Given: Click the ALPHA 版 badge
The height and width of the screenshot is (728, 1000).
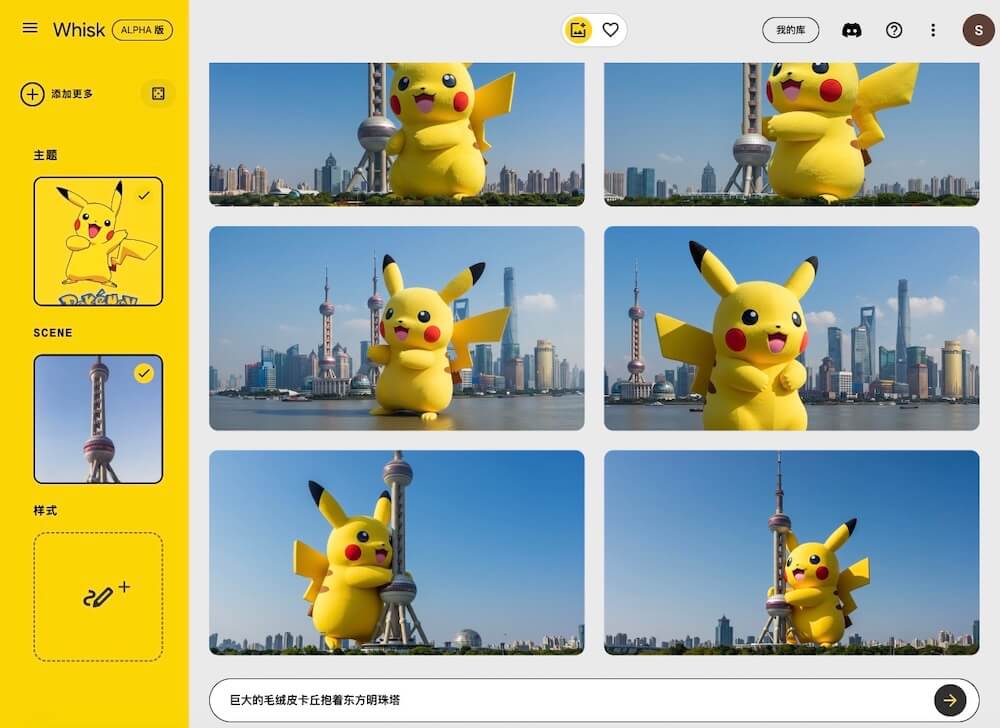Looking at the screenshot, I should [142, 30].
